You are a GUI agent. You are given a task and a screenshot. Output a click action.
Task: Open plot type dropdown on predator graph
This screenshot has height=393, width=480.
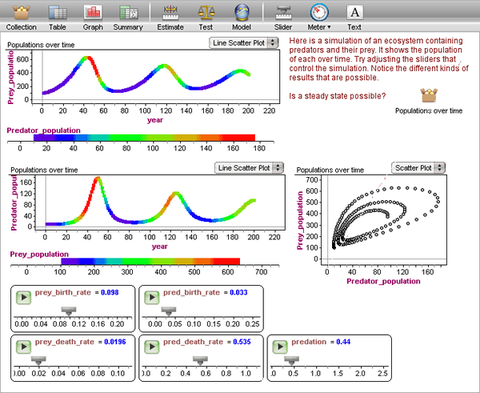(x=249, y=168)
